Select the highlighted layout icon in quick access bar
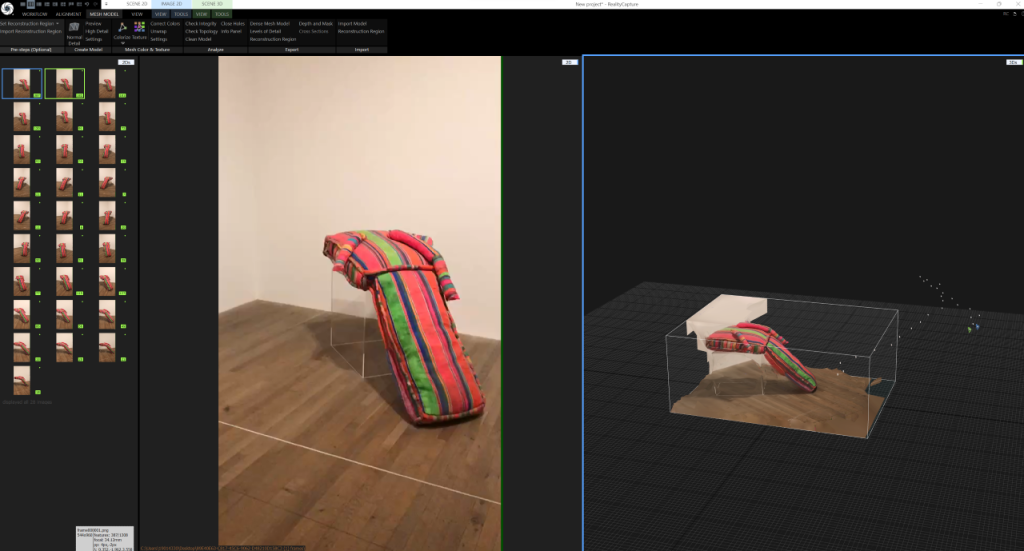Viewport: 1024px width, 551px height. (x=31, y=4)
